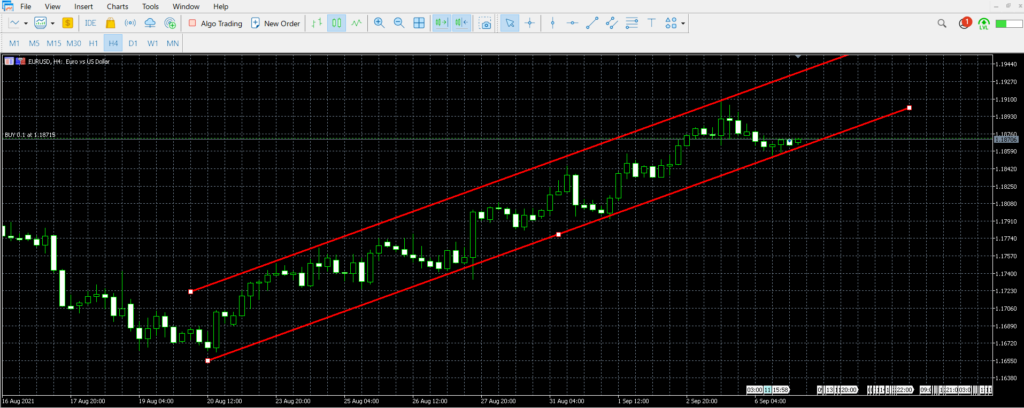Switch to the D1 timeframe
The height and width of the screenshot is (408, 1024).
pyautogui.click(x=133, y=44)
